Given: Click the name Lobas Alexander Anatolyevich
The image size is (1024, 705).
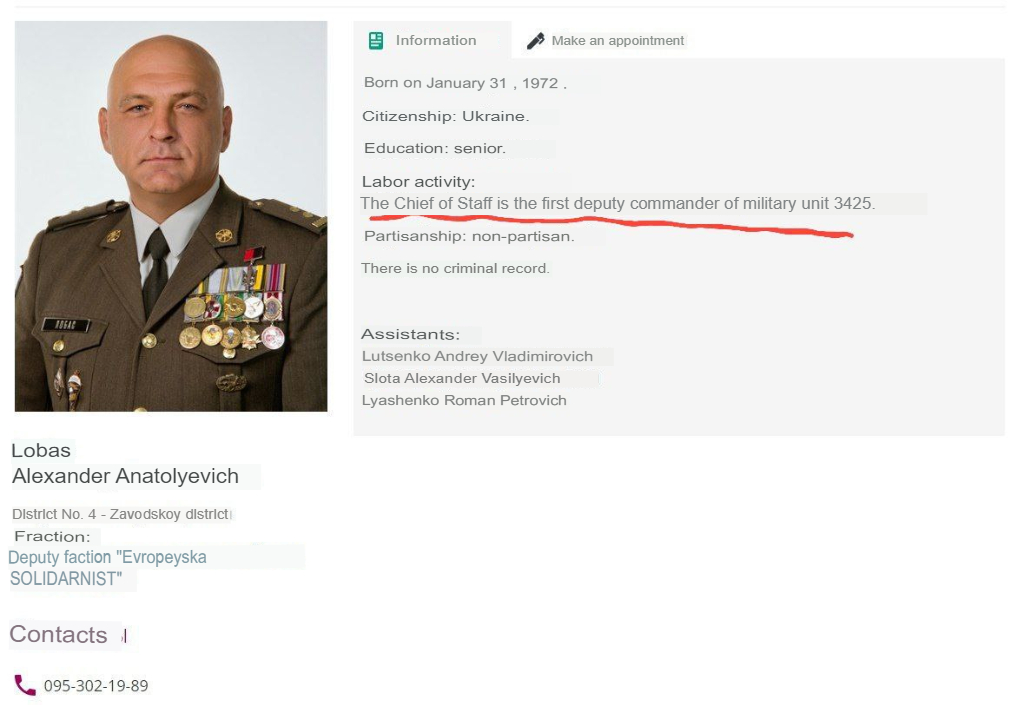Looking at the screenshot, I should pyautogui.click(x=125, y=463).
